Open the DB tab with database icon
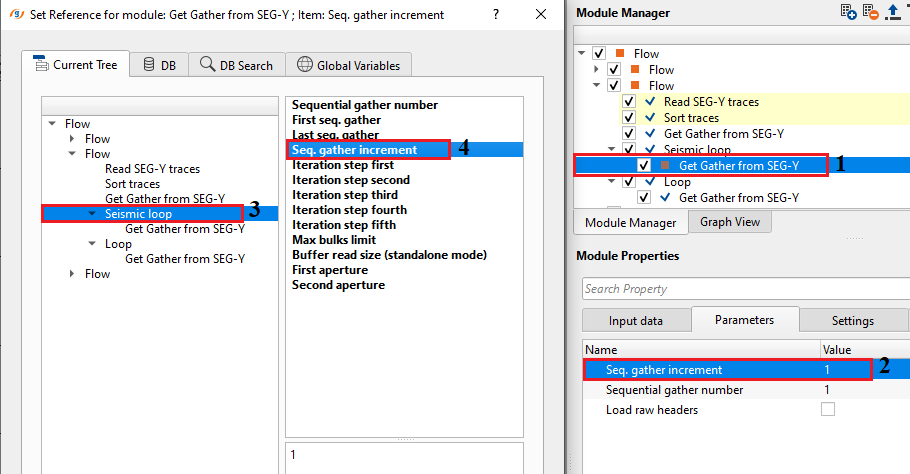 [158, 65]
